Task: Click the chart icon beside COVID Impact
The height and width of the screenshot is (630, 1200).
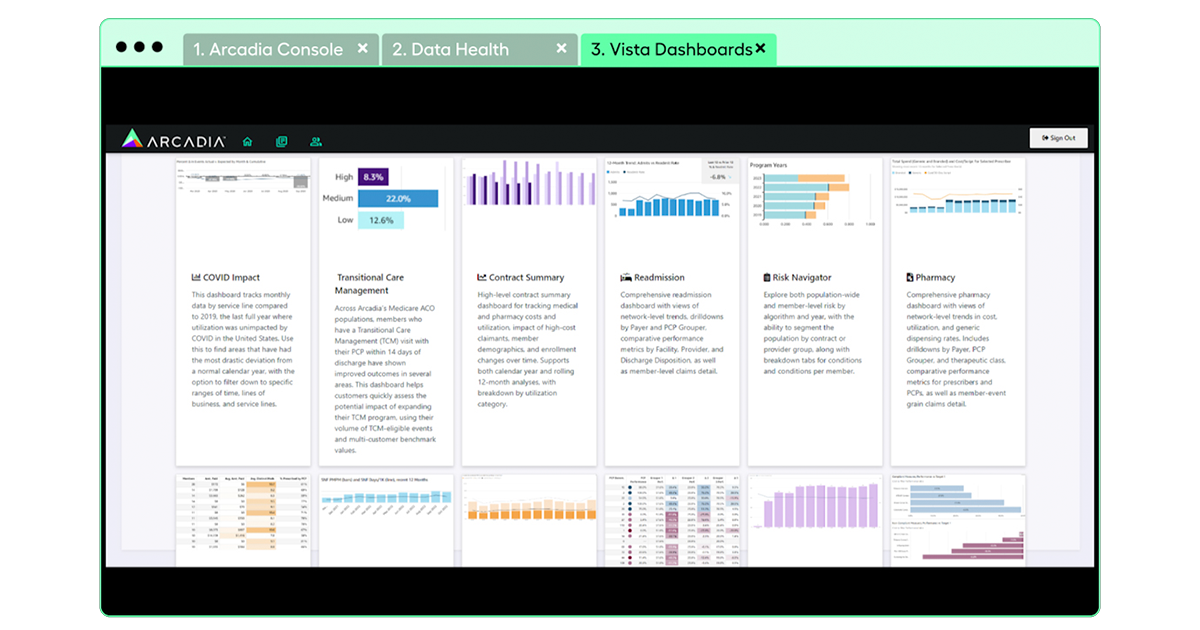Action: coord(196,278)
